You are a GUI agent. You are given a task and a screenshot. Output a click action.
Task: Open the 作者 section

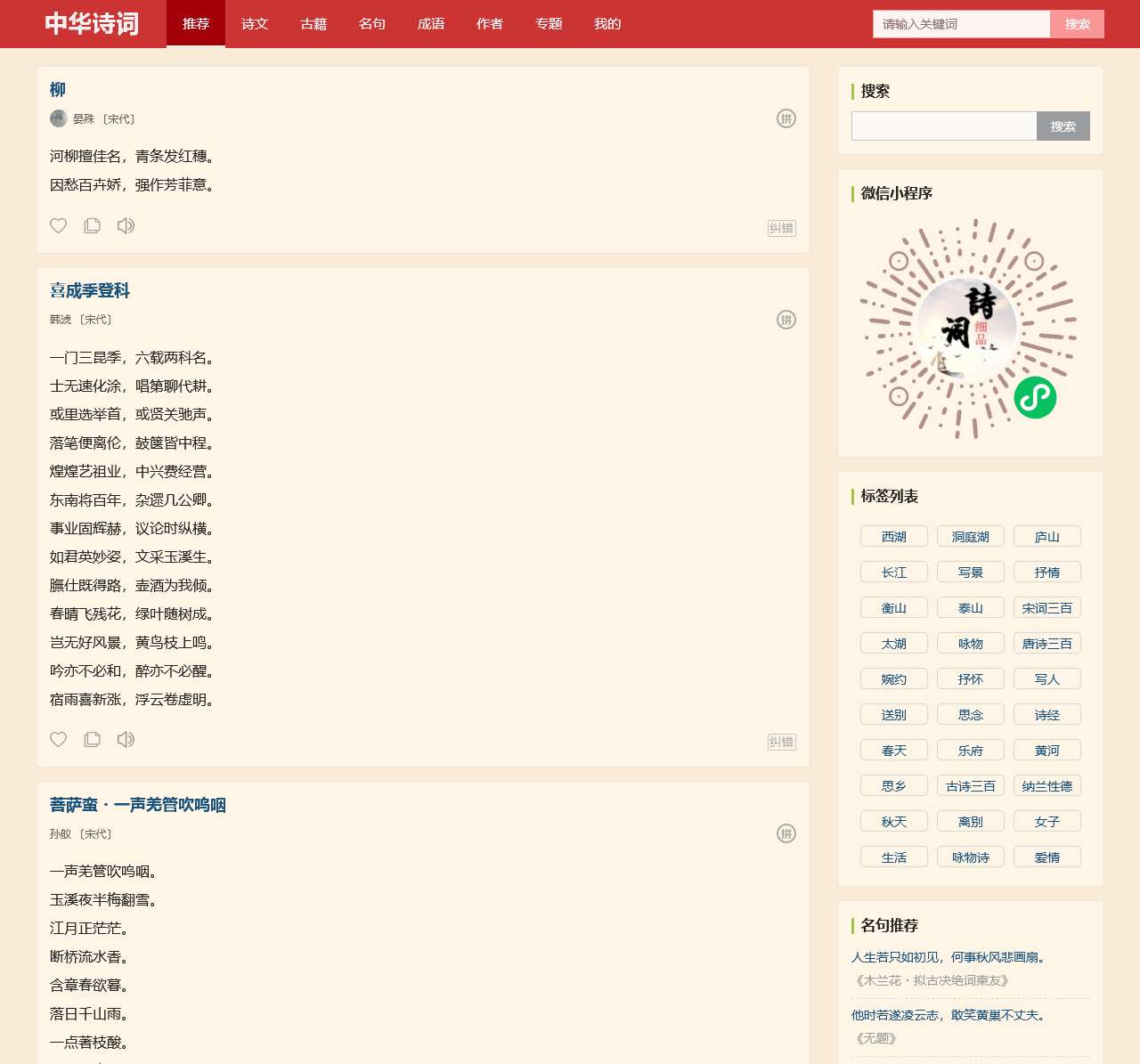coord(489,24)
